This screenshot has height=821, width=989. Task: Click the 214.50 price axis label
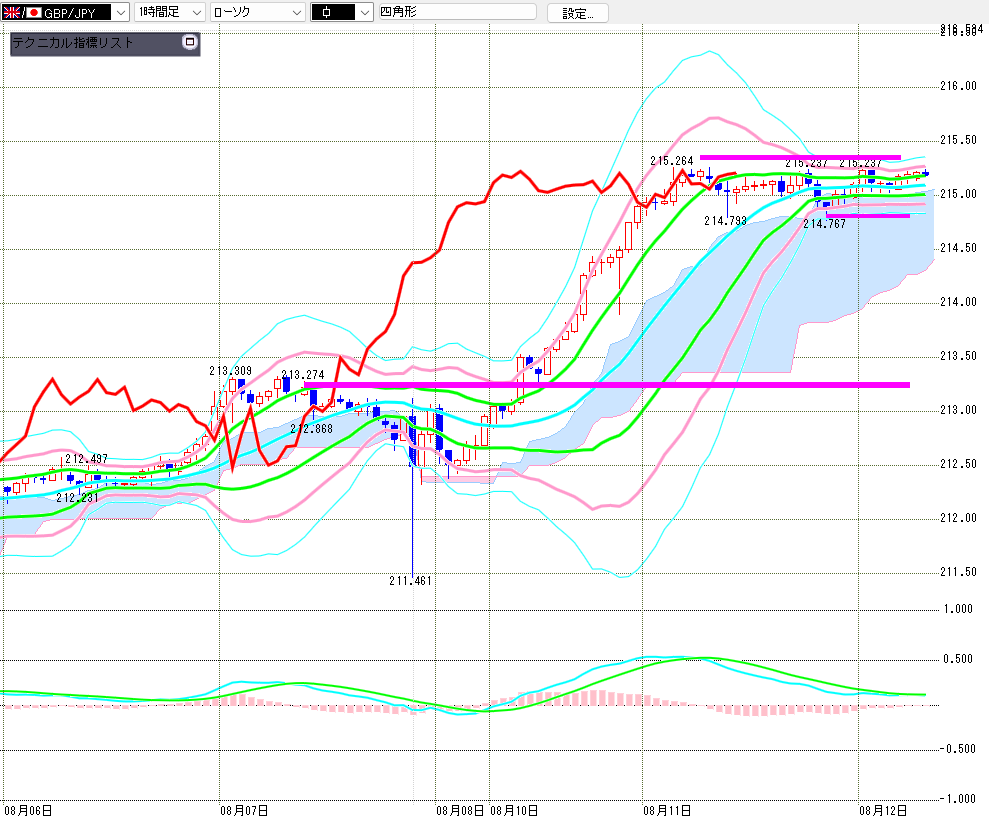tap(958, 248)
